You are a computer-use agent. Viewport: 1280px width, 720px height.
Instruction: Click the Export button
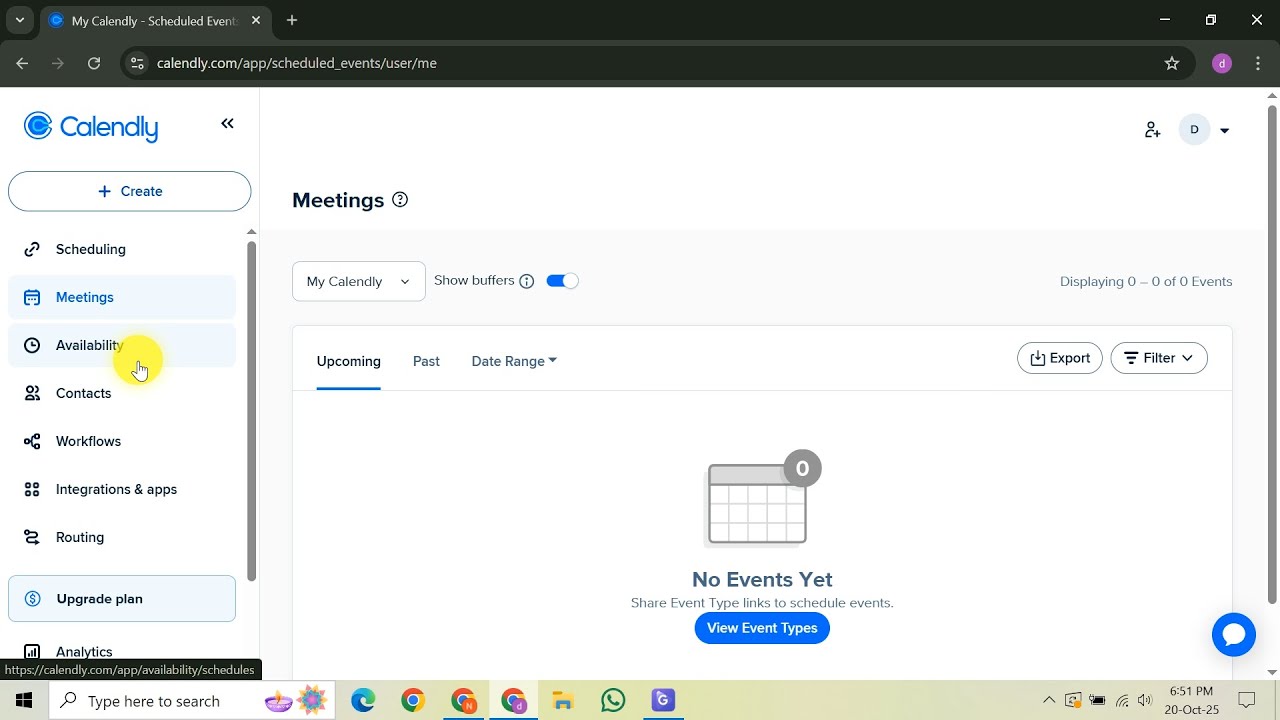(1060, 358)
